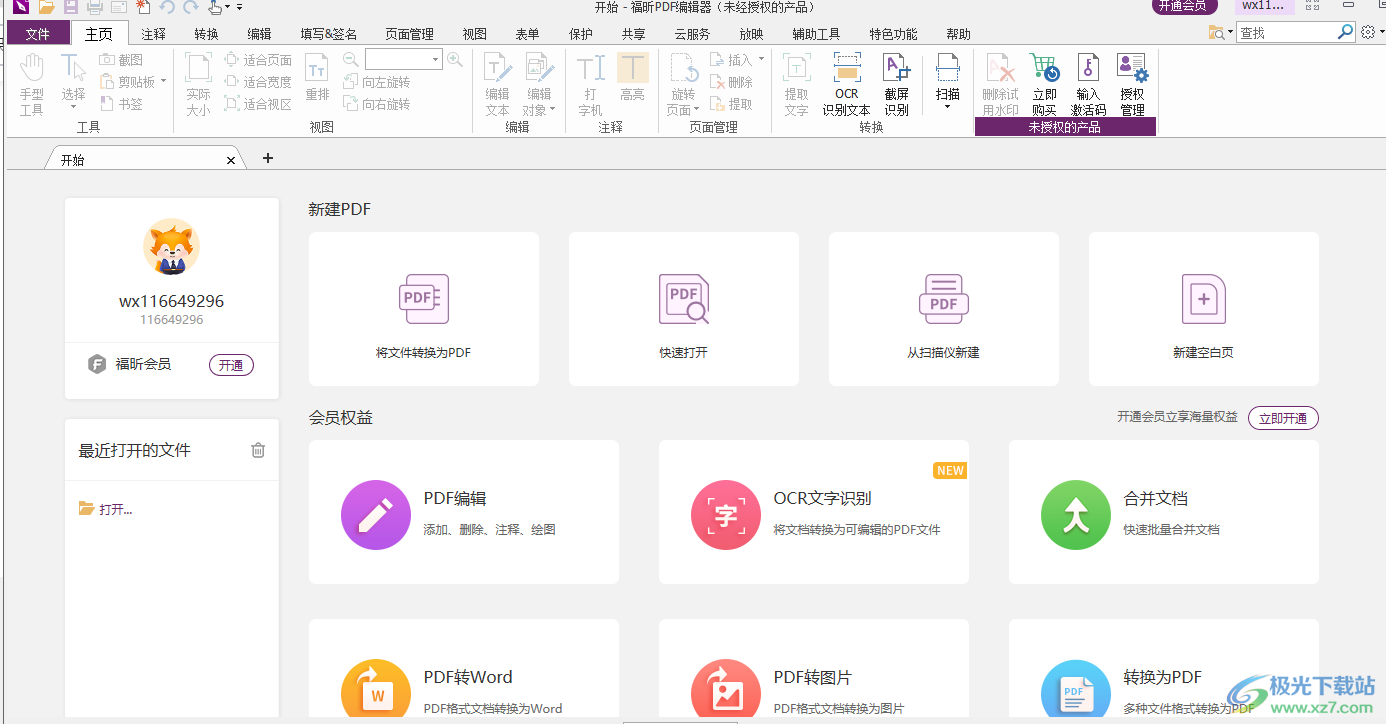This screenshot has width=1386, height=724.
Task: Add a new document tab with the plus button
Action: point(267,158)
